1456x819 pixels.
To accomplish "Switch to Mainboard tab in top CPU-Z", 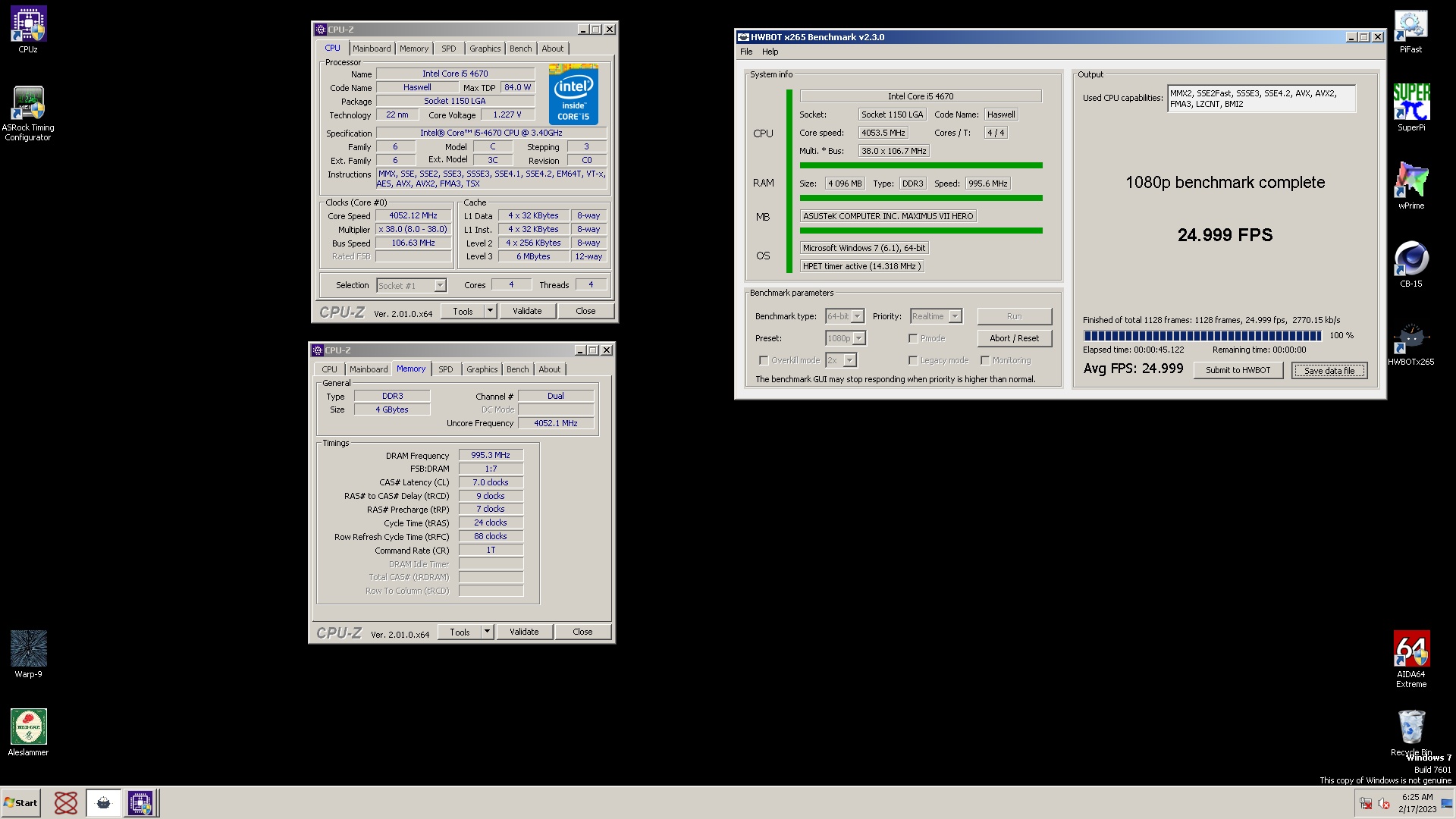I will [372, 49].
